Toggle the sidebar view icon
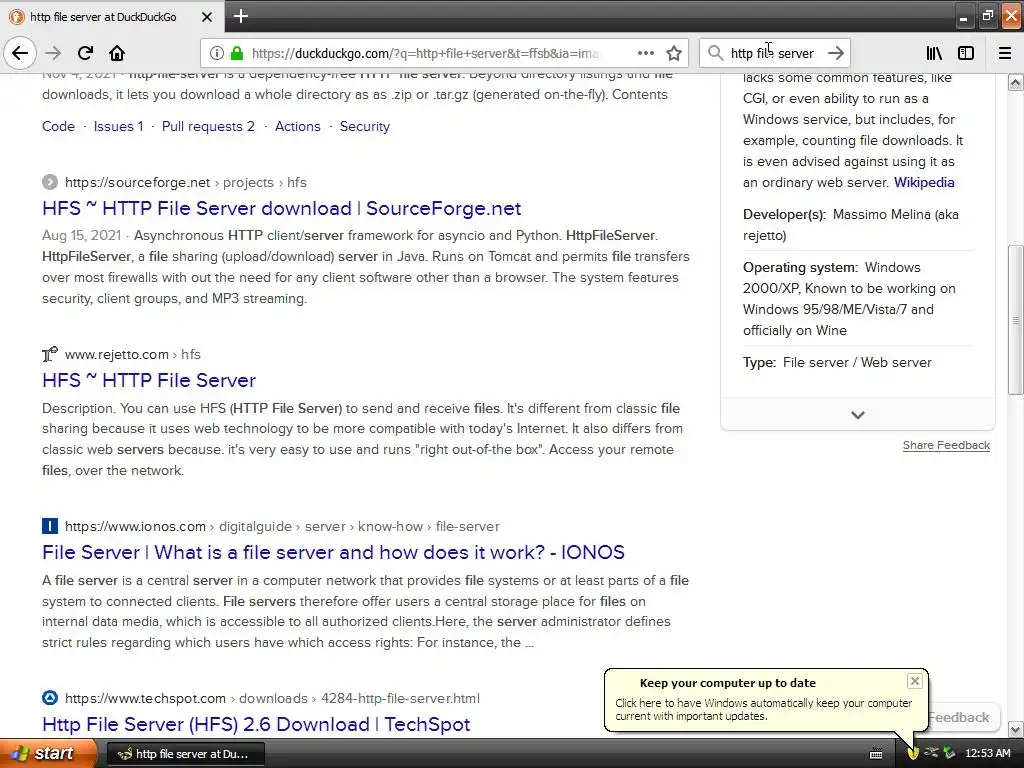Viewport: 1024px width, 768px height. tap(966, 53)
